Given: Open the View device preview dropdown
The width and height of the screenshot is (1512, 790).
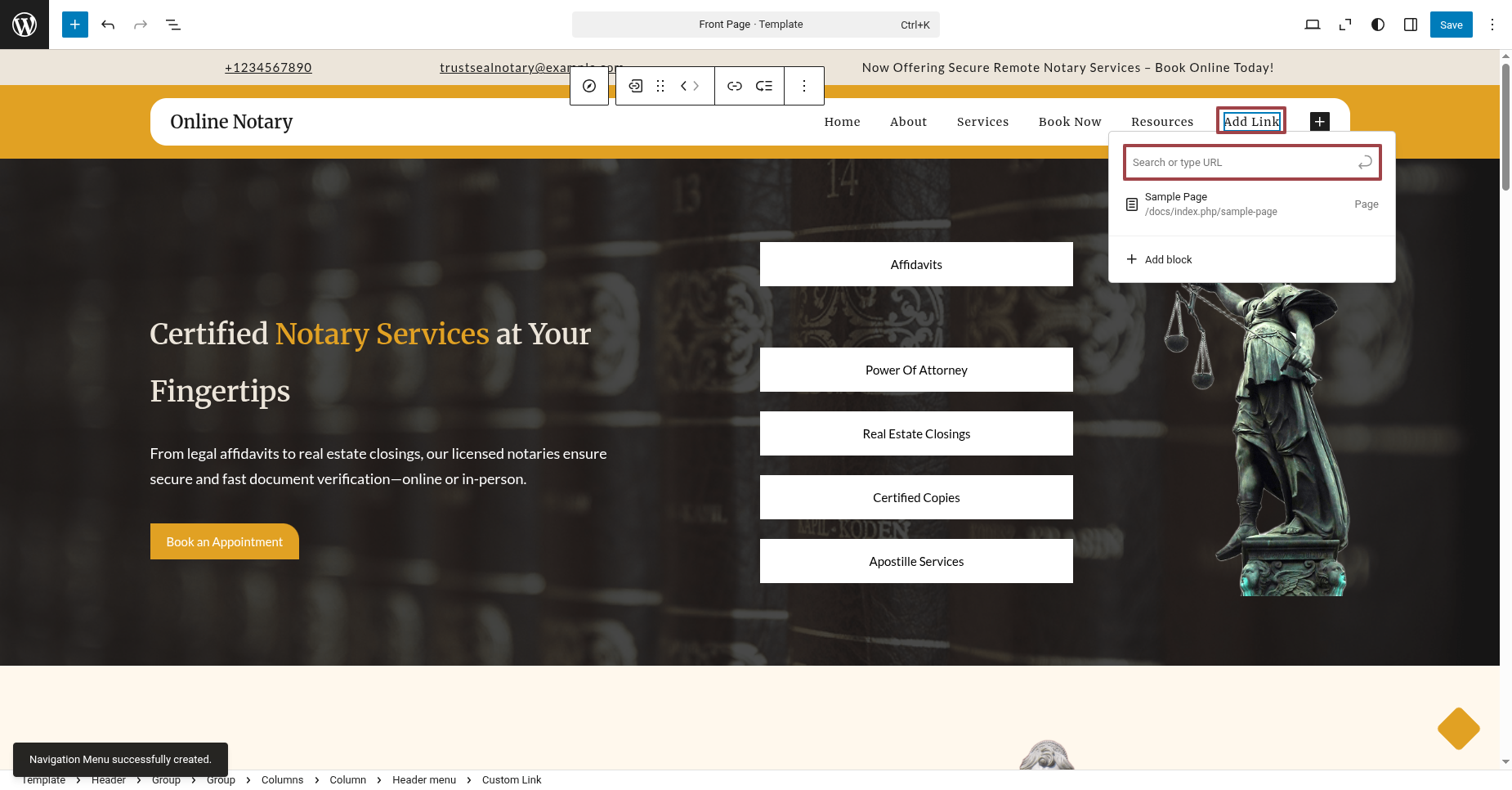Looking at the screenshot, I should [x=1313, y=25].
